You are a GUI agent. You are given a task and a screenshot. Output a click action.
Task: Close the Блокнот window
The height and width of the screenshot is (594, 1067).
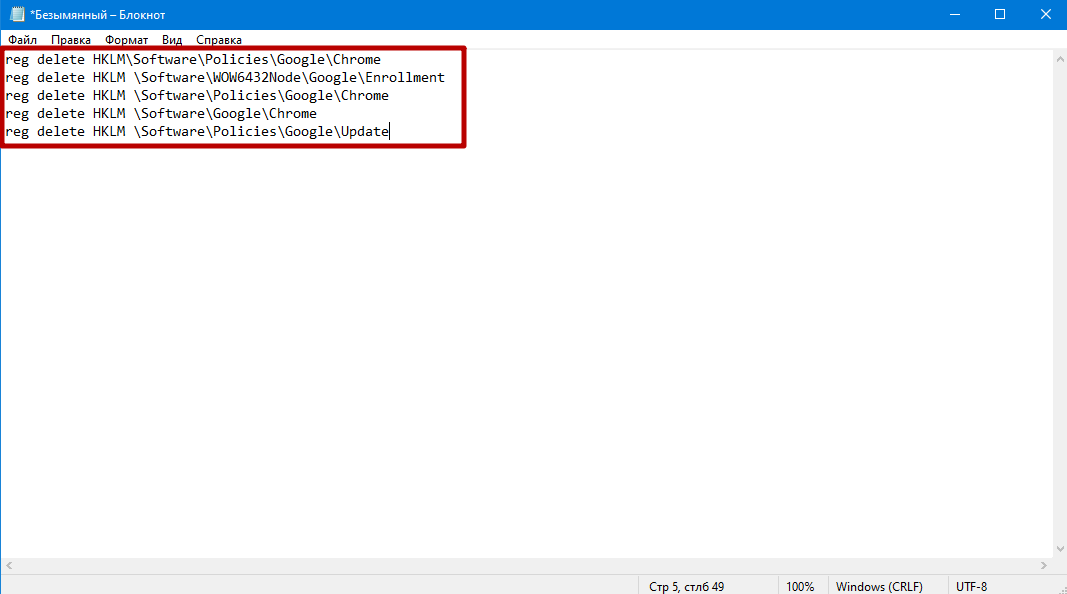click(x=1044, y=14)
